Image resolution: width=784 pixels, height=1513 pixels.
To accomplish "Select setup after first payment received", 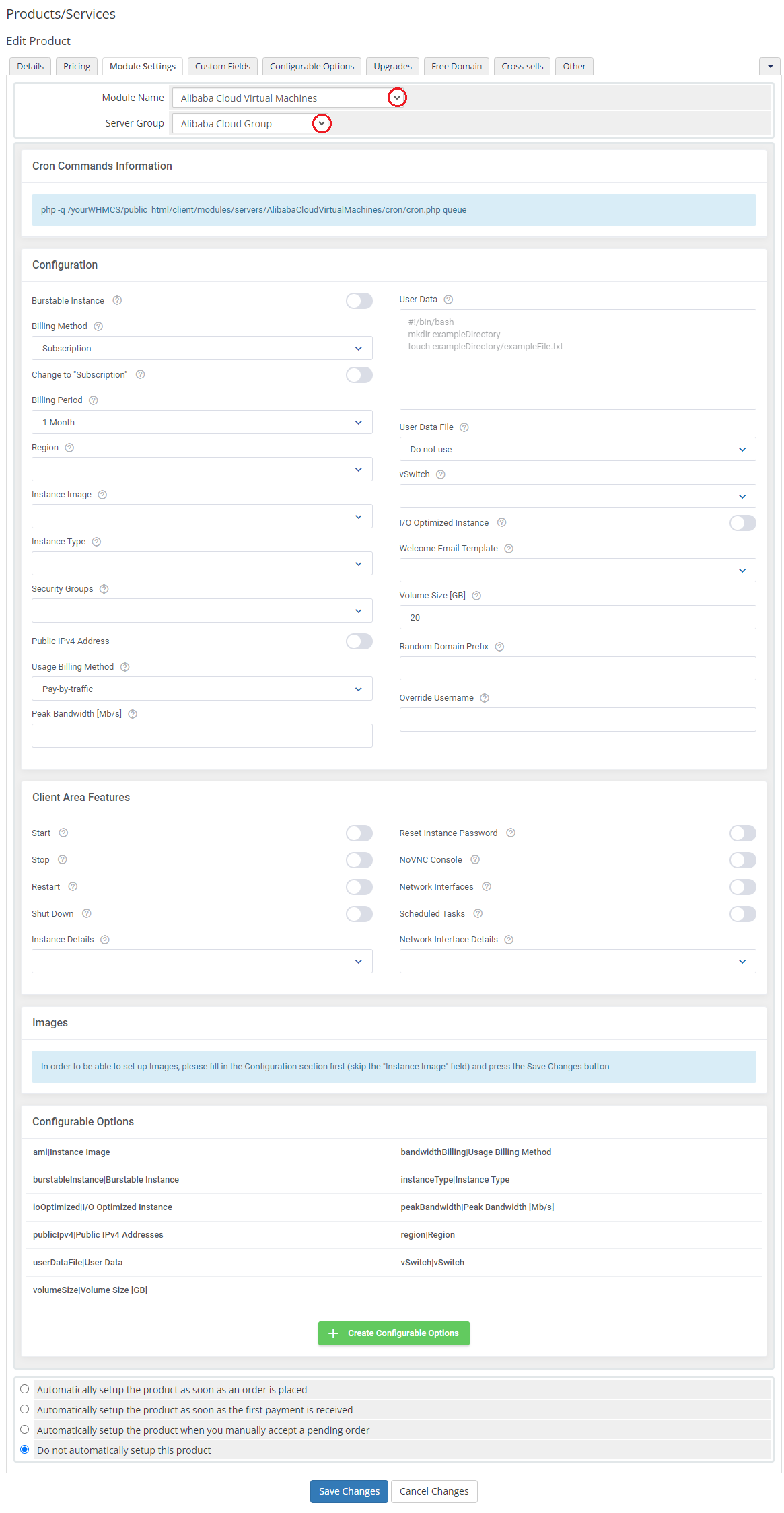I will (25, 1409).
